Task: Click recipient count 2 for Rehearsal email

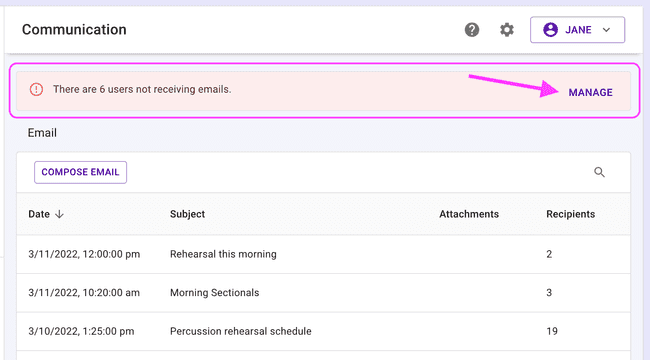Action: 549,254
